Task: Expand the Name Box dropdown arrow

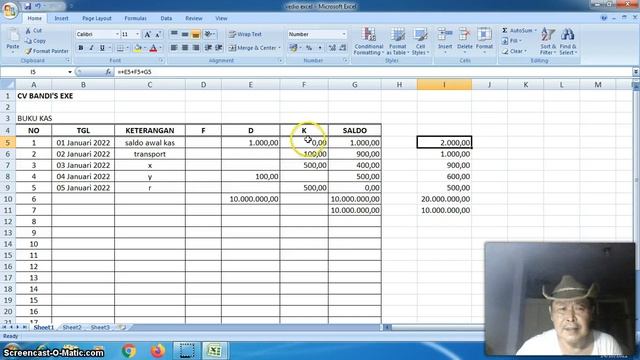Action: click(70, 72)
